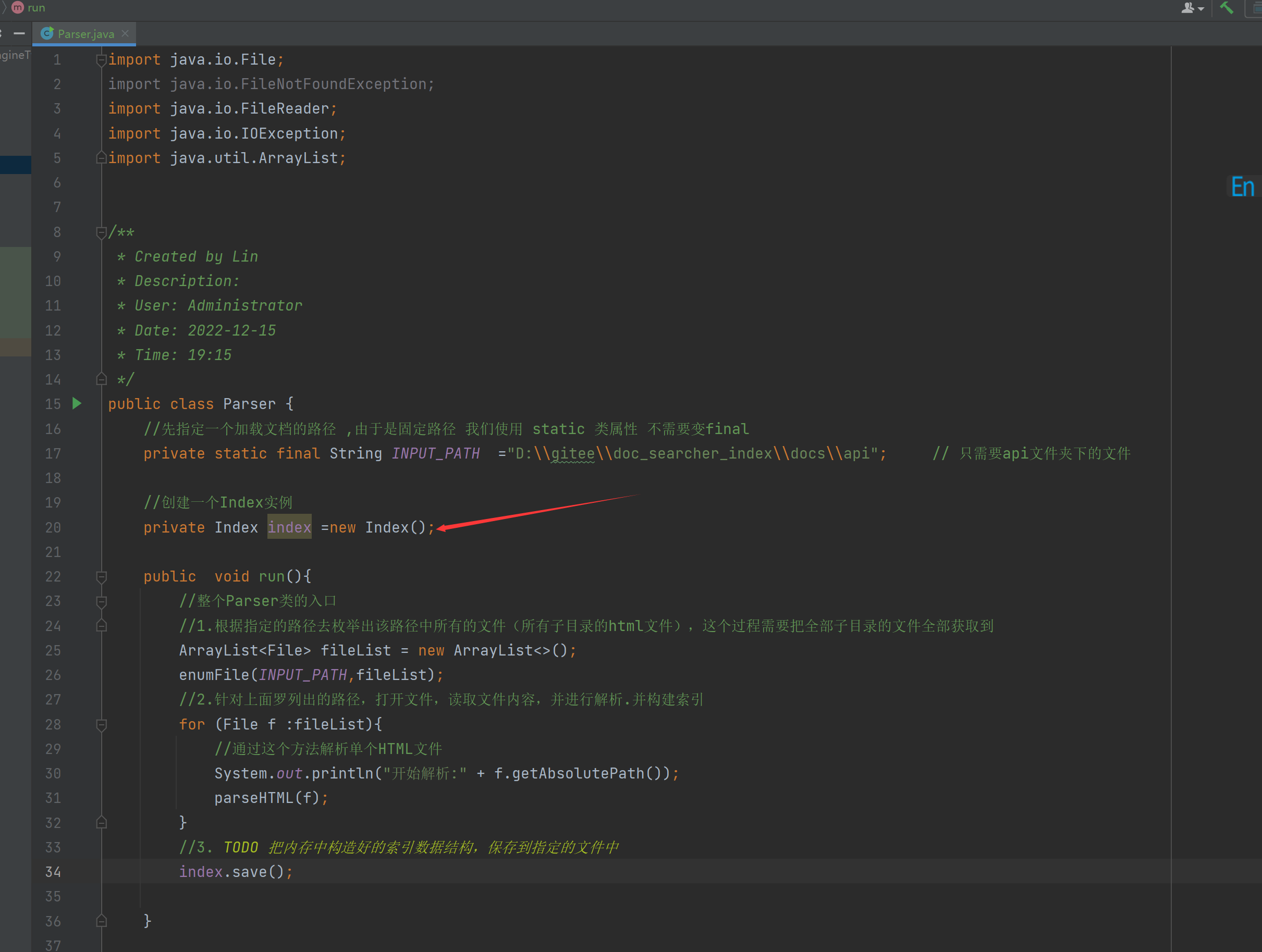1262x952 pixels.
Task: Collapse the comment block starting at line 23
Action: (x=102, y=601)
